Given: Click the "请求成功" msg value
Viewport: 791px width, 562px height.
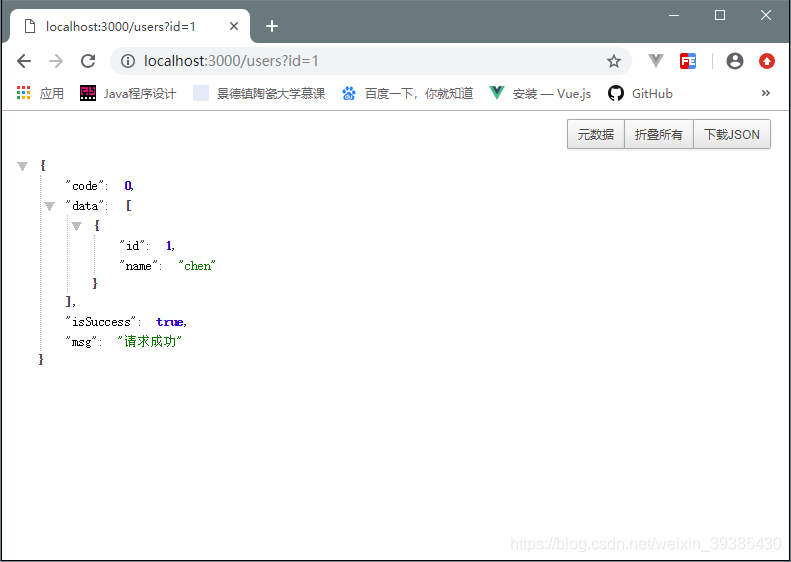Looking at the screenshot, I should [149, 342].
